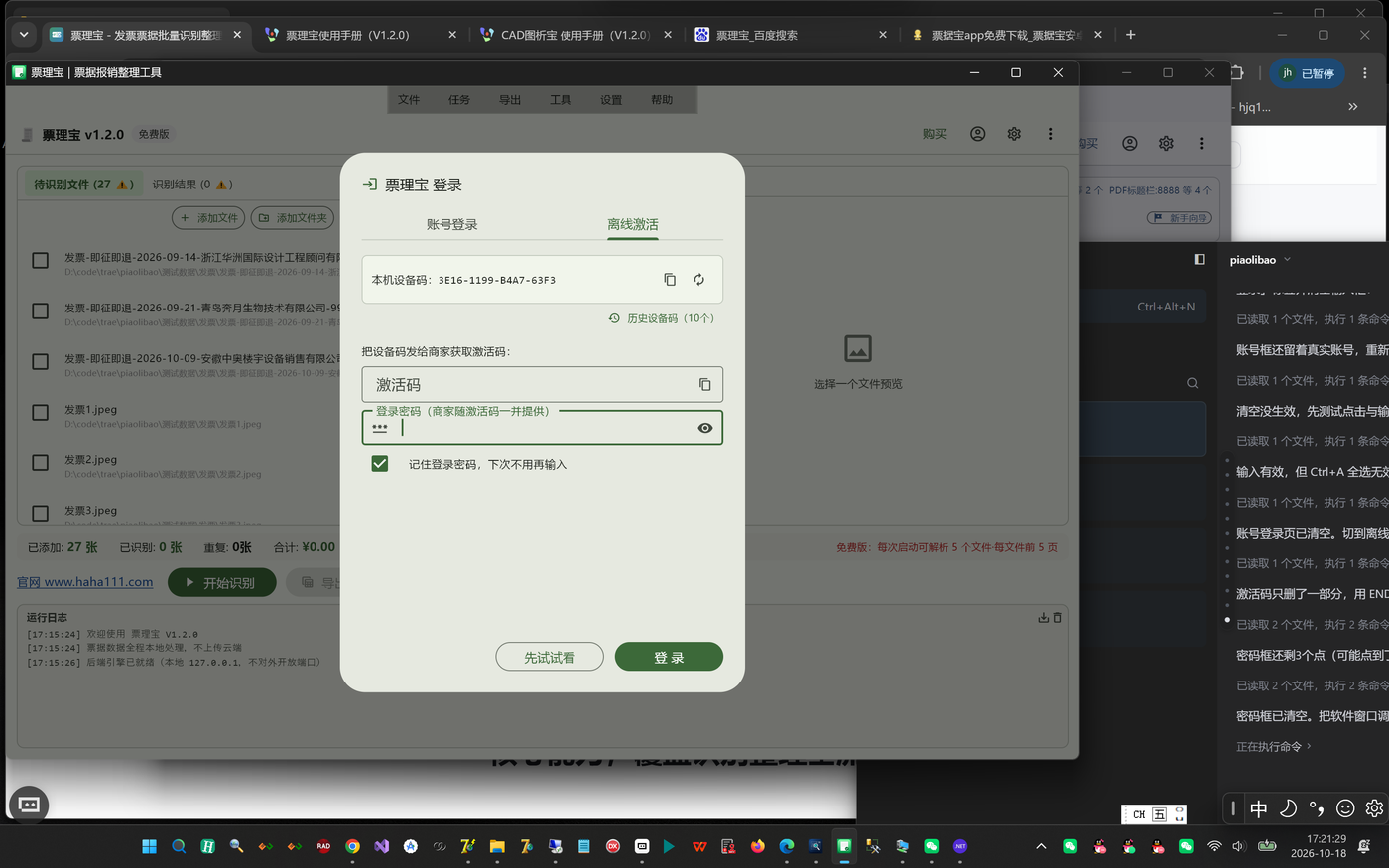Clear the run log with trash icon
Screen dimensions: 1389x868
tap(1057, 617)
